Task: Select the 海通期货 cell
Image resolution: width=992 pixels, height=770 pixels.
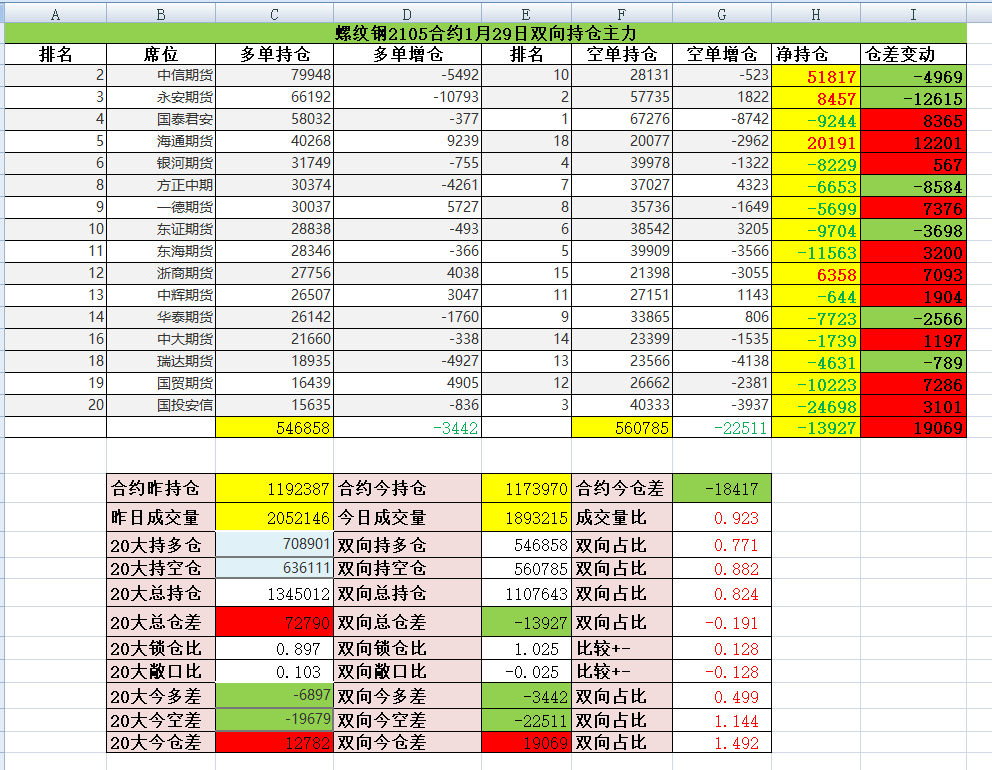Action: [x=161, y=141]
